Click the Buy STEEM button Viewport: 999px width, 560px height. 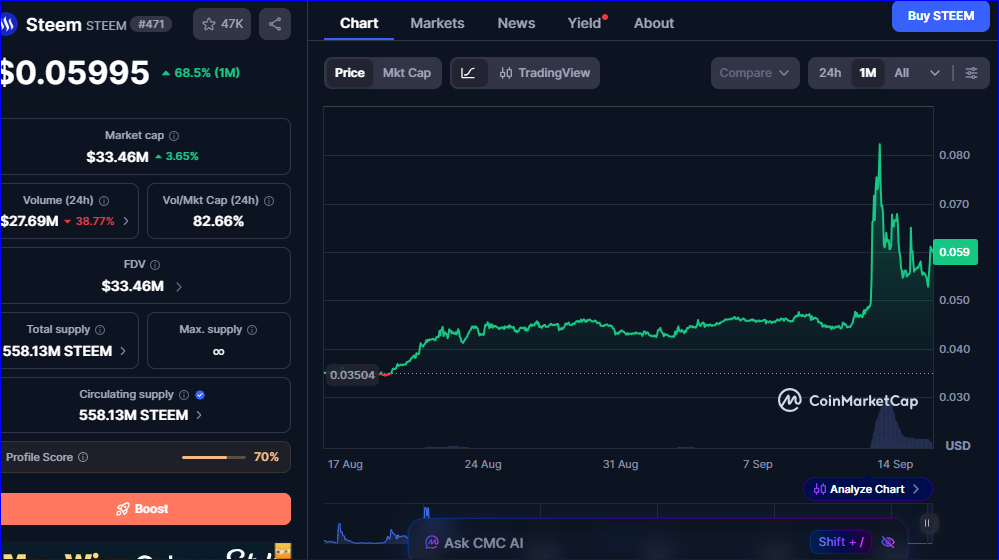(x=940, y=16)
